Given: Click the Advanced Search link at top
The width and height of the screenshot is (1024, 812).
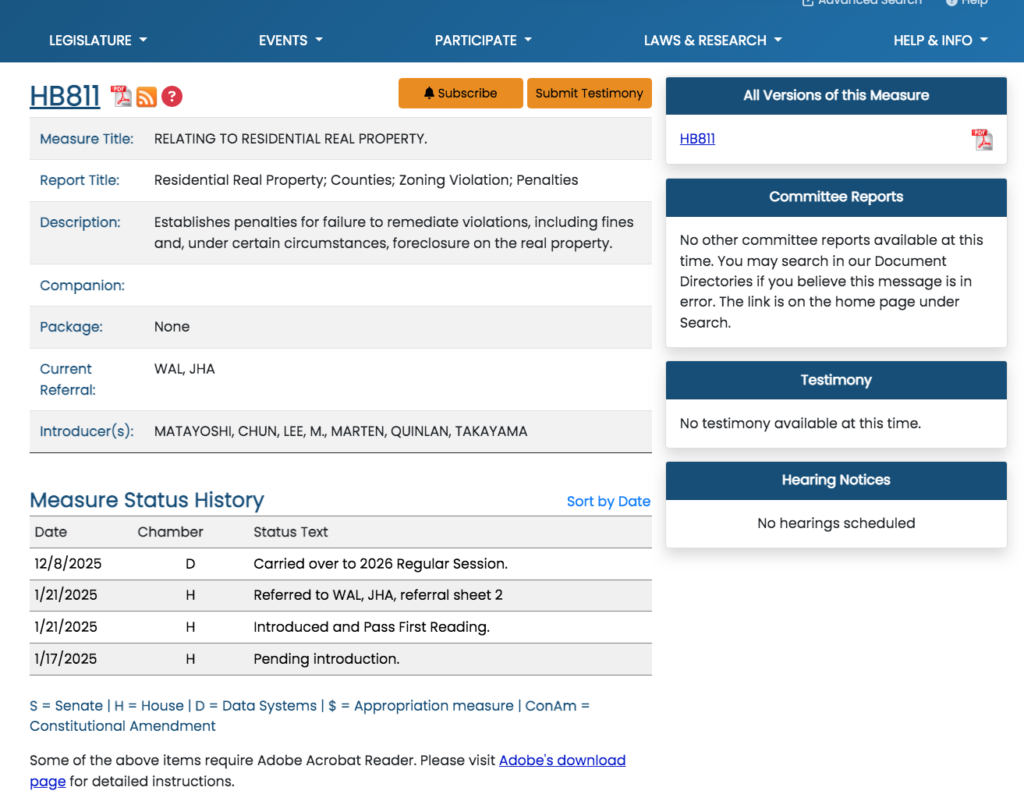Looking at the screenshot, I should point(868,3).
